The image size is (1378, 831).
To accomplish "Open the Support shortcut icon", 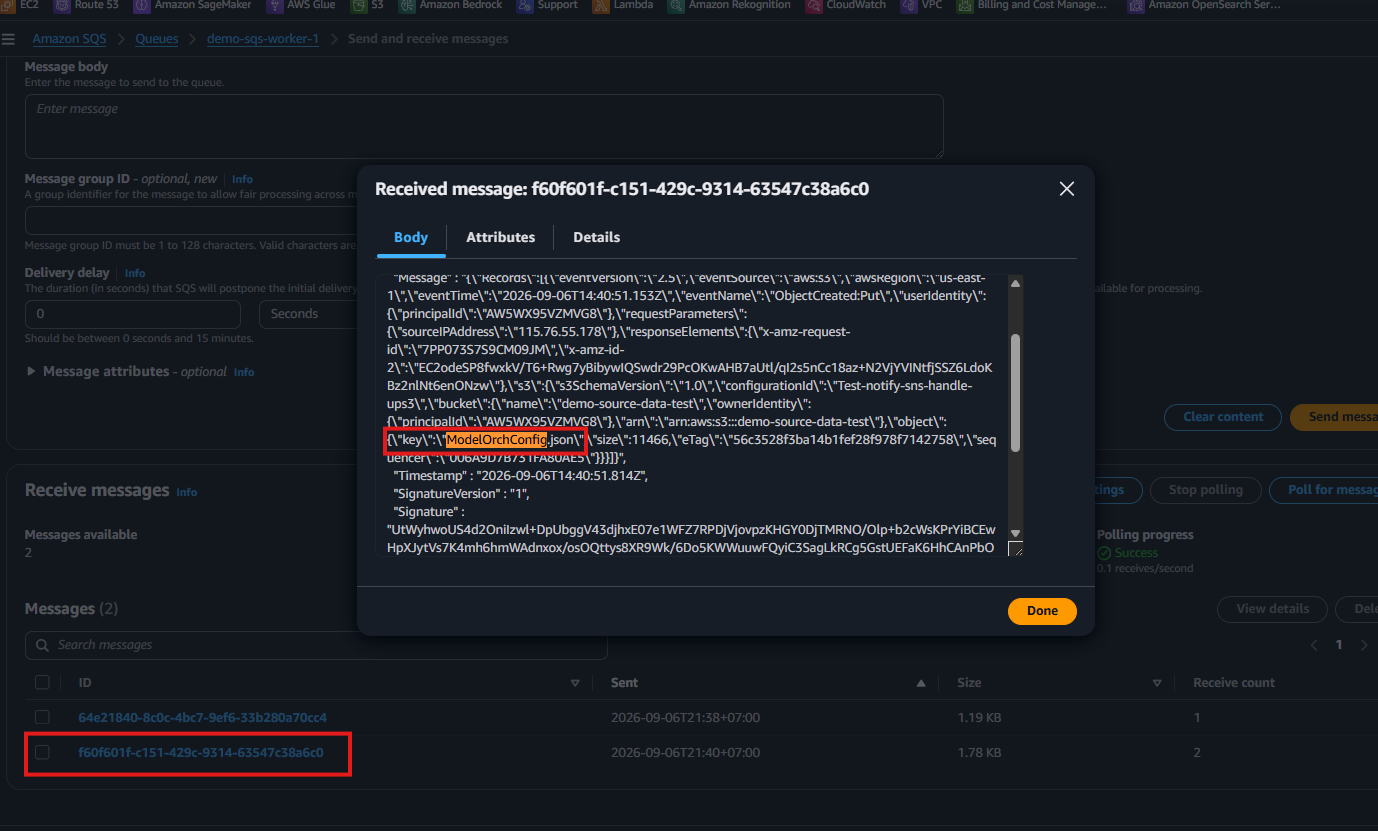I will point(525,5).
